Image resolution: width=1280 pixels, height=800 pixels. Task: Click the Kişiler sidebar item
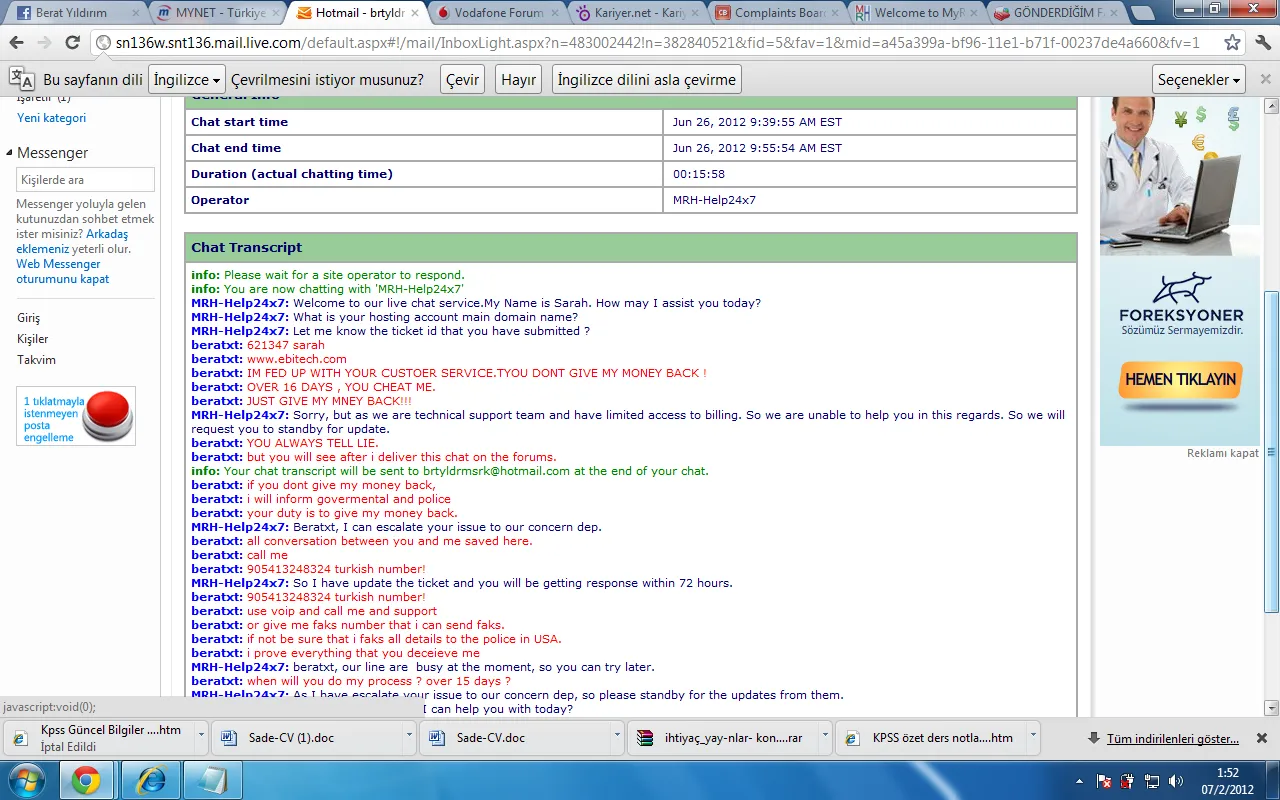tap(32, 339)
